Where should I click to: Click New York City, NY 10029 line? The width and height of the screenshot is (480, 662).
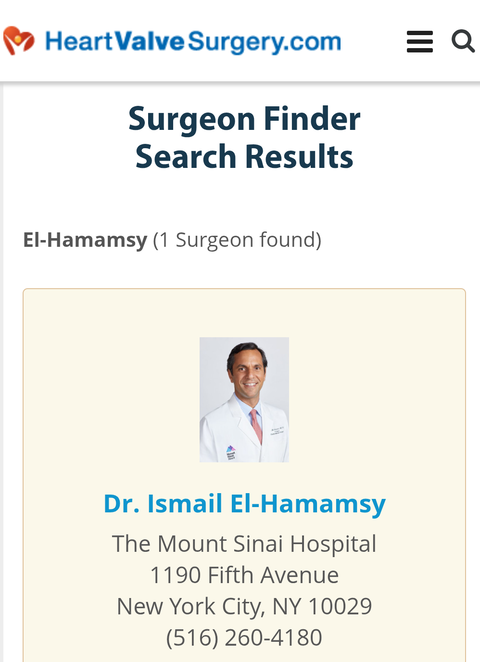pos(244,606)
